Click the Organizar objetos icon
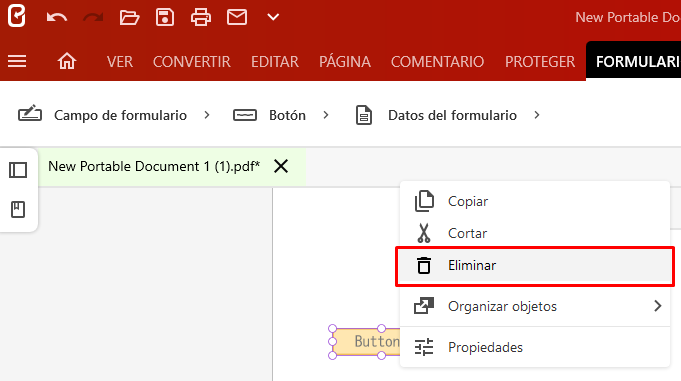The height and width of the screenshot is (381, 681). pos(424,306)
